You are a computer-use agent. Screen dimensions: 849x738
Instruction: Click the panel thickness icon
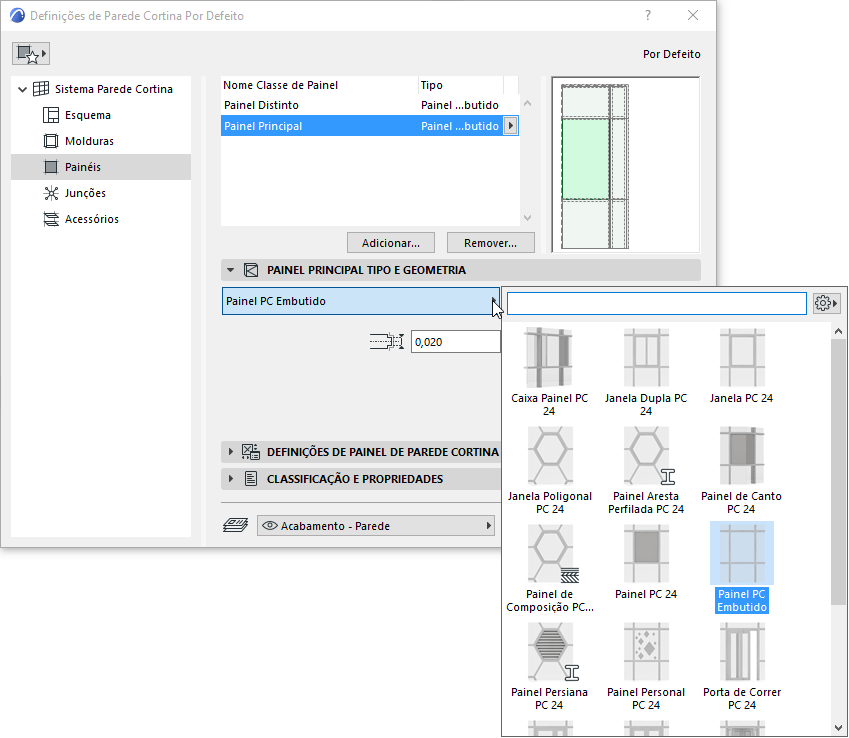pyautogui.click(x=386, y=341)
